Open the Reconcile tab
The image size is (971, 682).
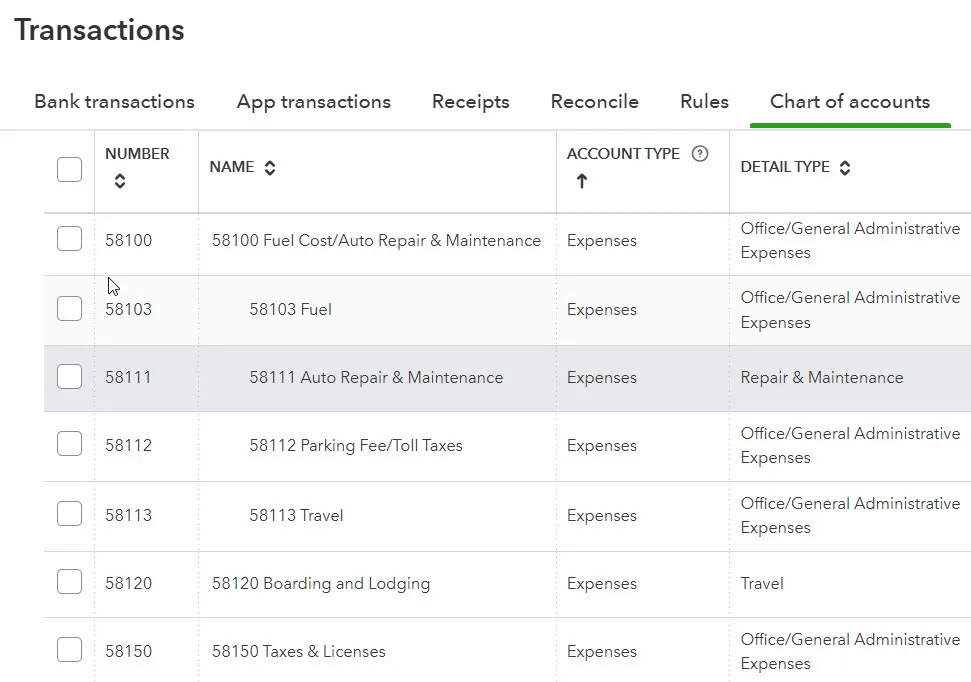click(594, 102)
